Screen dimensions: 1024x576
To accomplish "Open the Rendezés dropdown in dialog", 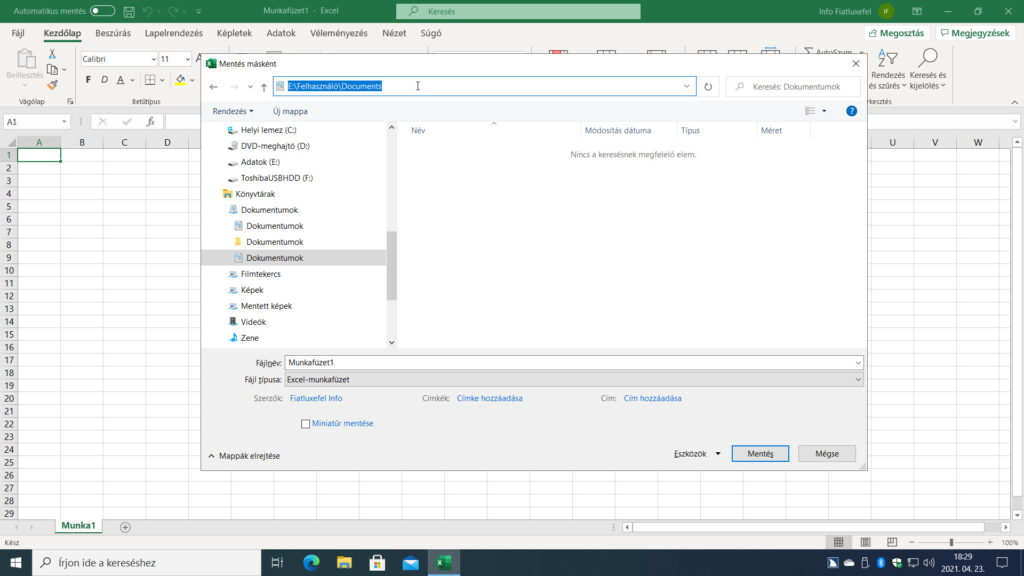I will 232,112.
